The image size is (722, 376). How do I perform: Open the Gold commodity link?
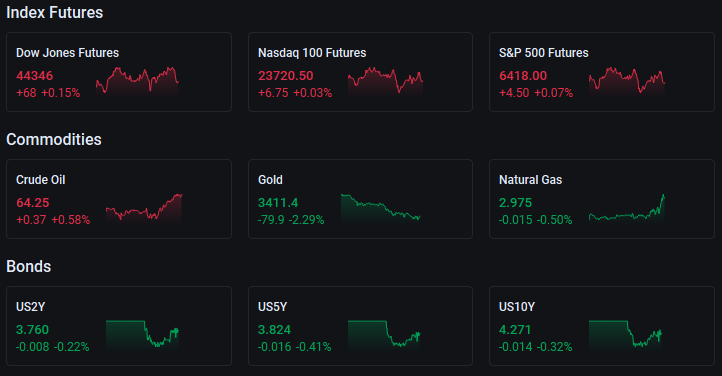pos(270,180)
